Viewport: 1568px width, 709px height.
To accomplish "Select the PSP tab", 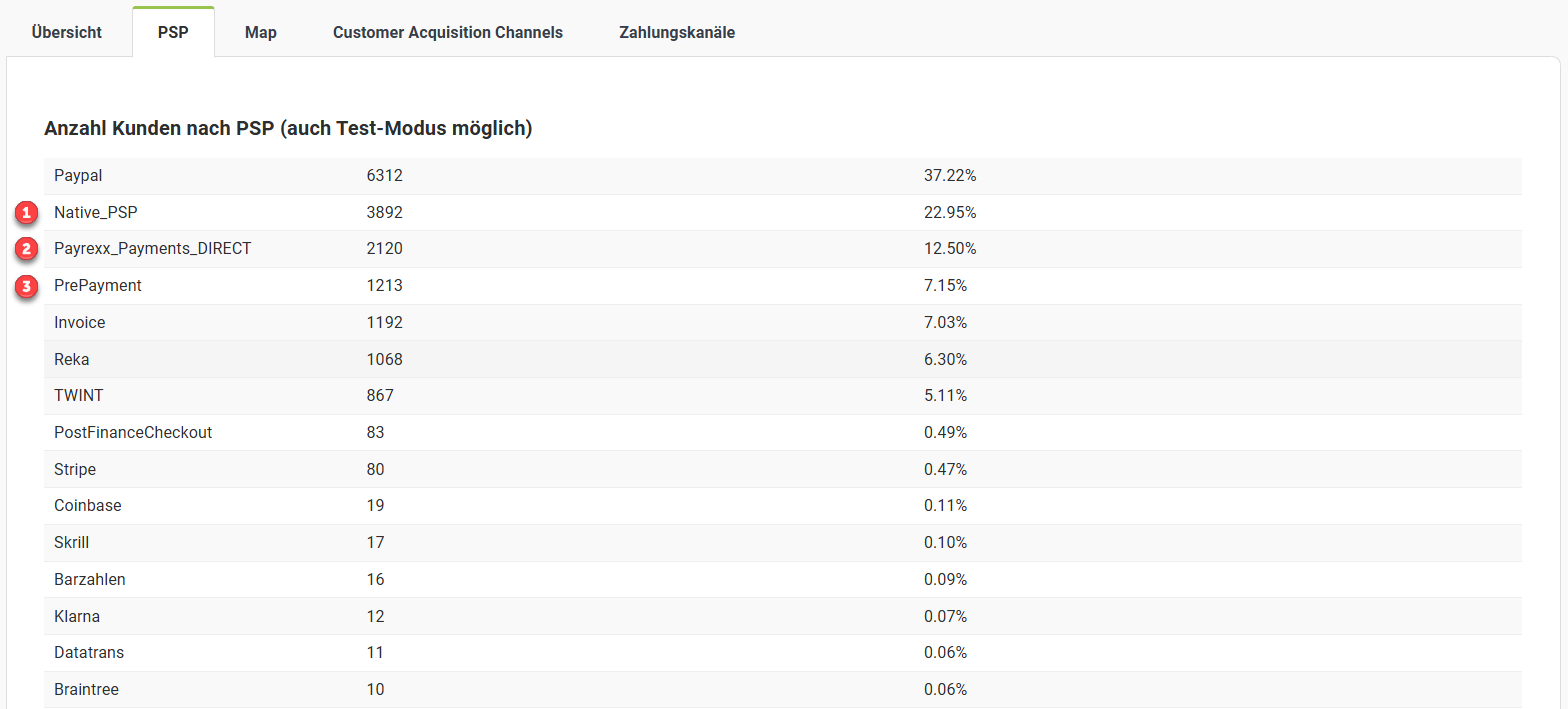I will 173,32.
